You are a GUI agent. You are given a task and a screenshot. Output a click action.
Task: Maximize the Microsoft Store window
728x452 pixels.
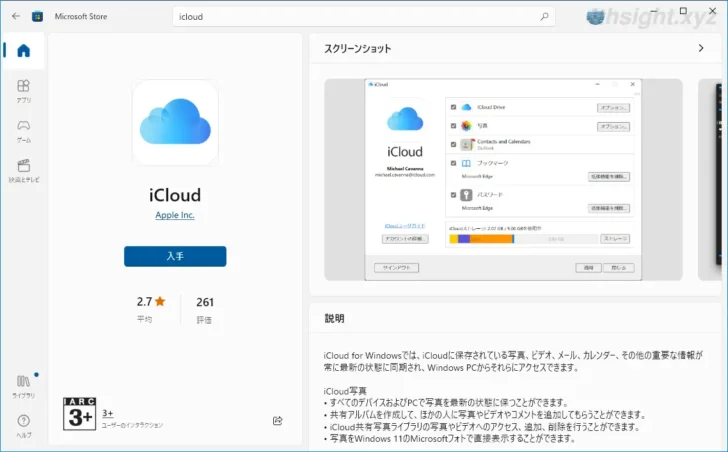(x=683, y=11)
